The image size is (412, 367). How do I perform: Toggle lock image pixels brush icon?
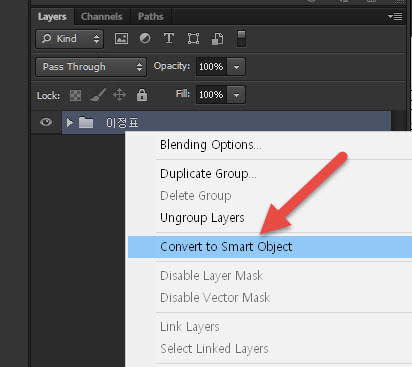pyautogui.click(x=98, y=95)
